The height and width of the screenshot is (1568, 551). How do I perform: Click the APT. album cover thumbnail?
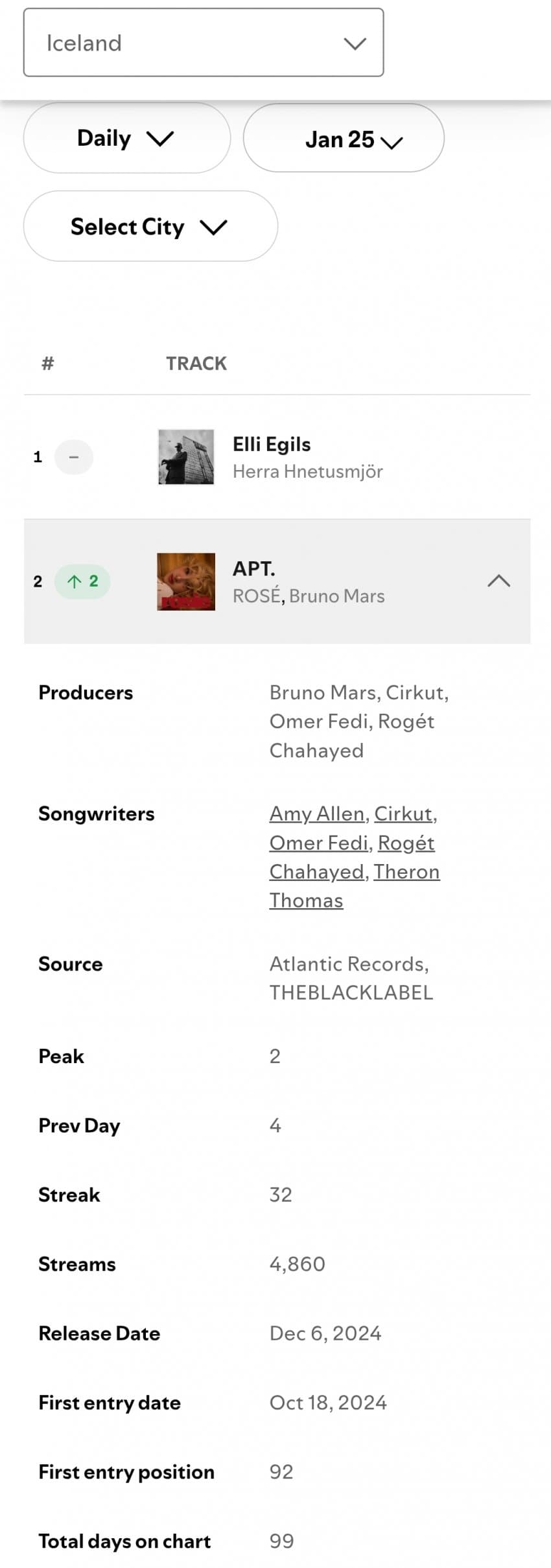coord(186,581)
